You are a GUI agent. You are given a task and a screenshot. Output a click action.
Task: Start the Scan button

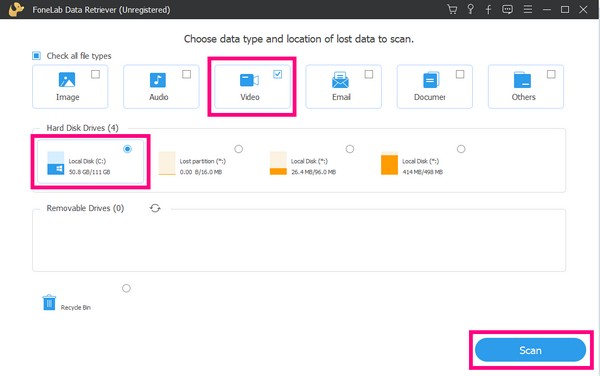530,350
